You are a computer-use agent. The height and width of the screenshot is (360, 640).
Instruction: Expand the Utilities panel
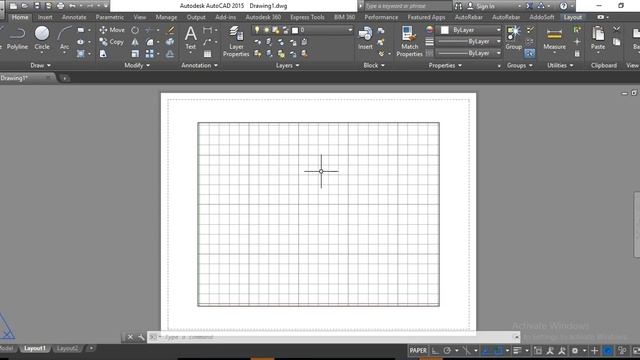[560, 65]
